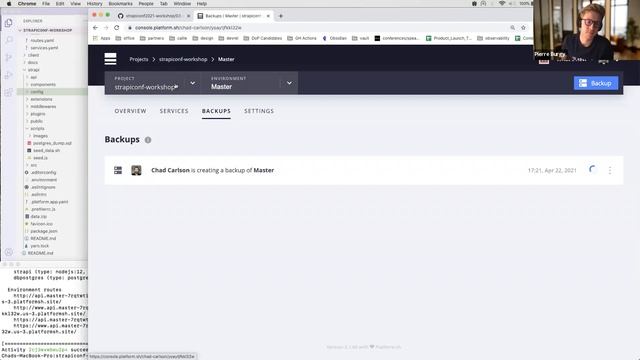Open yarn.lock file in Explorer

click(x=40, y=246)
